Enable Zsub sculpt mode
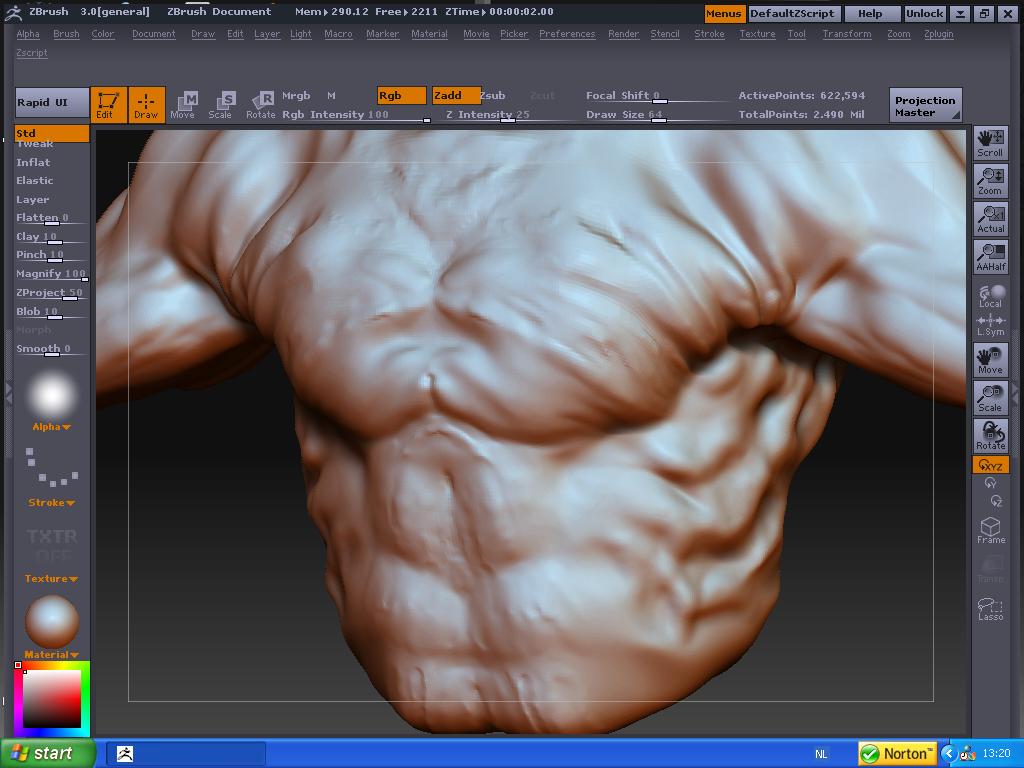This screenshot has width=1024, height=768. click(x=493, y=95)
